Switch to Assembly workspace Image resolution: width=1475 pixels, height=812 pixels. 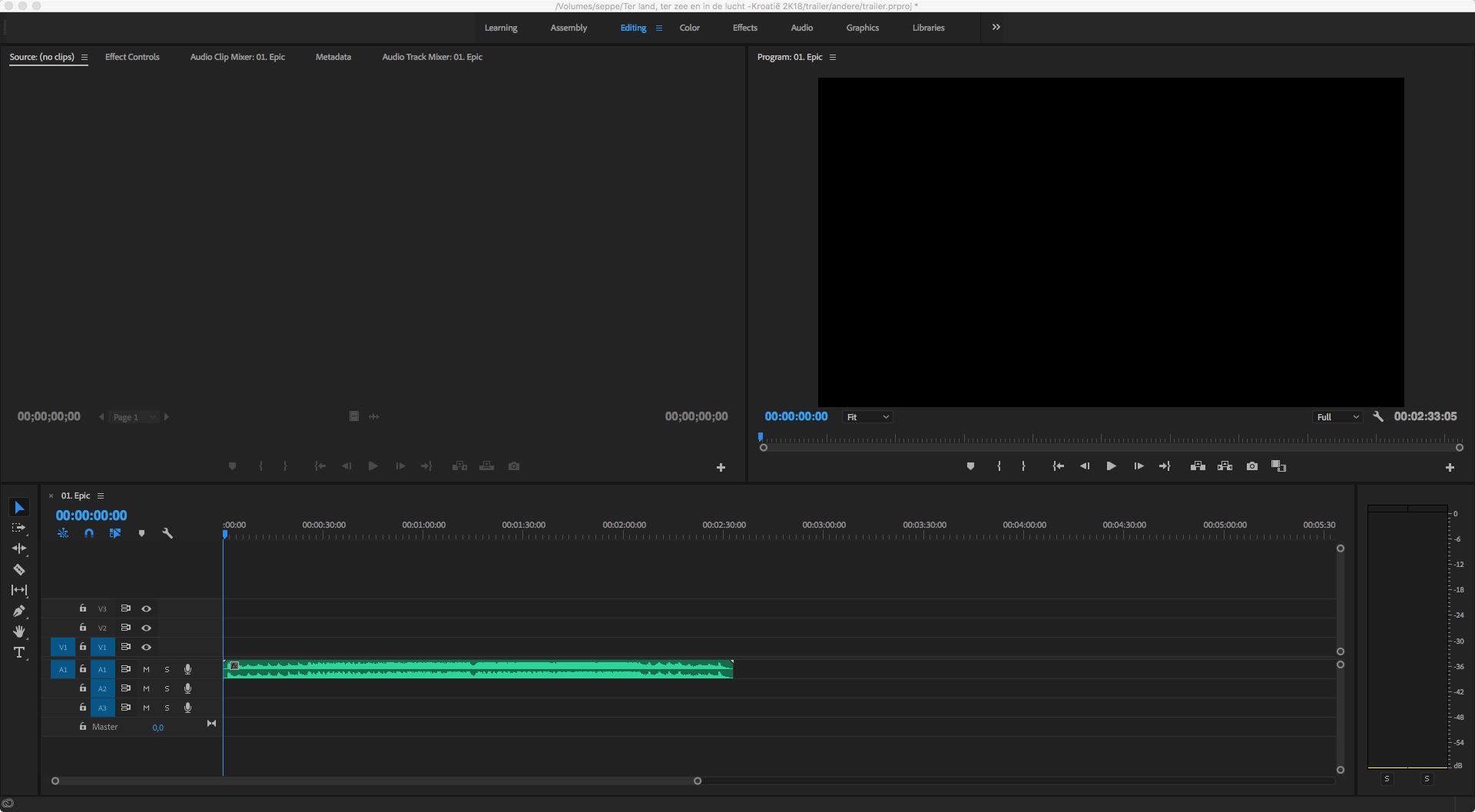pos(568,28)
